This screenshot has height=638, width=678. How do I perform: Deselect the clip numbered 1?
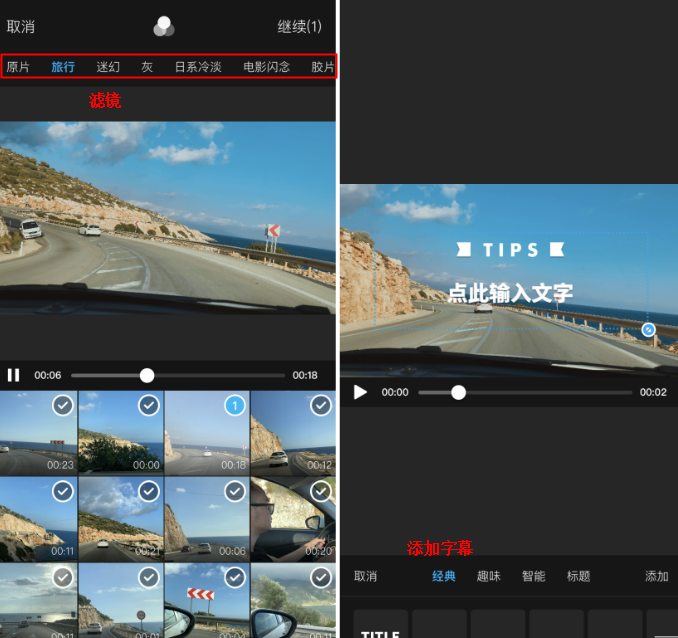pyautogui.click(x=234, y=405)
